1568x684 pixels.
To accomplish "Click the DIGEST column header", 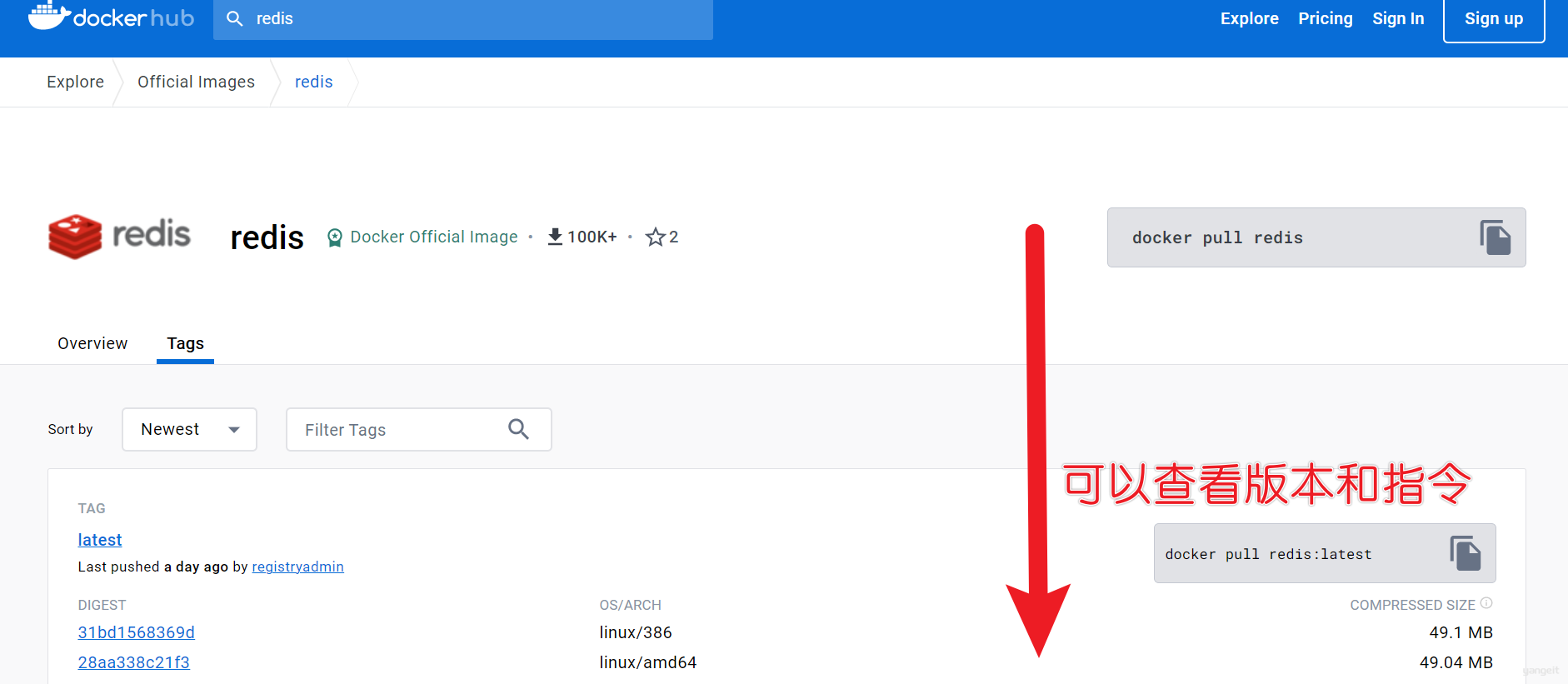I will pos(102,605).
